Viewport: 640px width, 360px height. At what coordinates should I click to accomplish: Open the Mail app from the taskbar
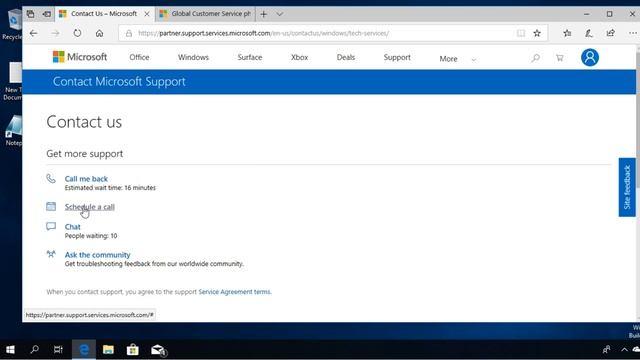click(158, 350)
